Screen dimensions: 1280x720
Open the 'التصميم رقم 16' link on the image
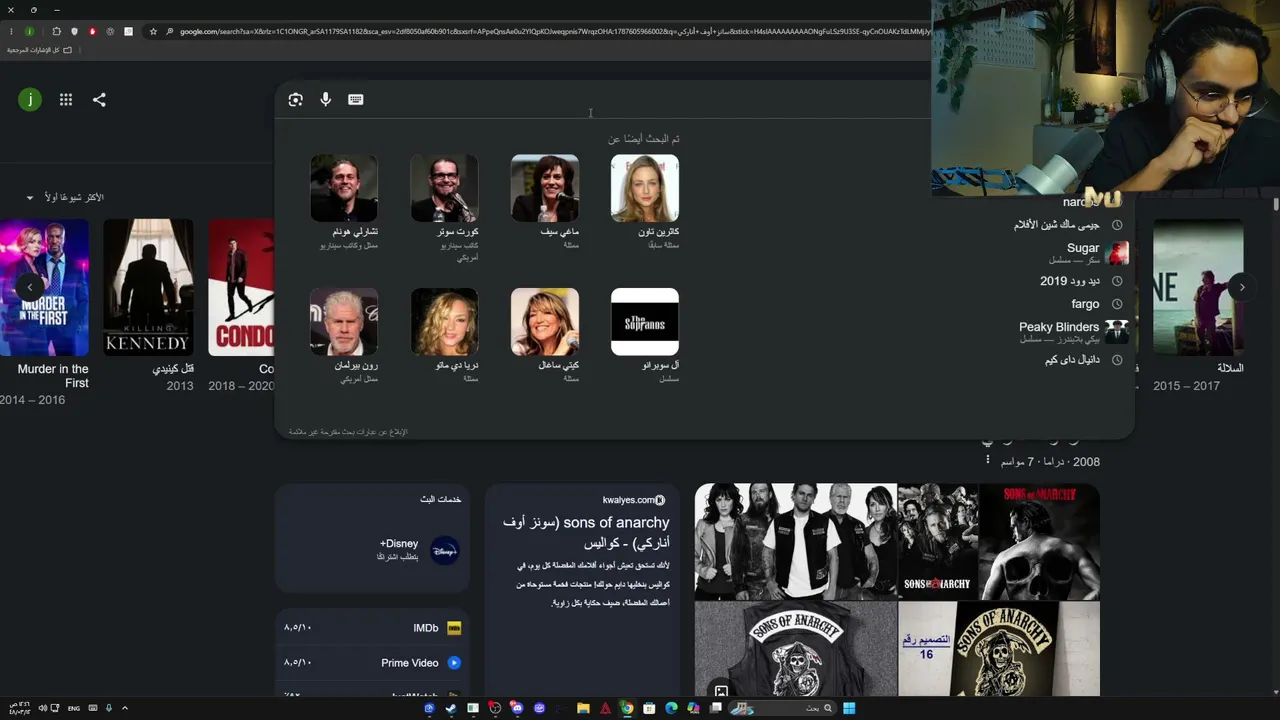[926, 646]
